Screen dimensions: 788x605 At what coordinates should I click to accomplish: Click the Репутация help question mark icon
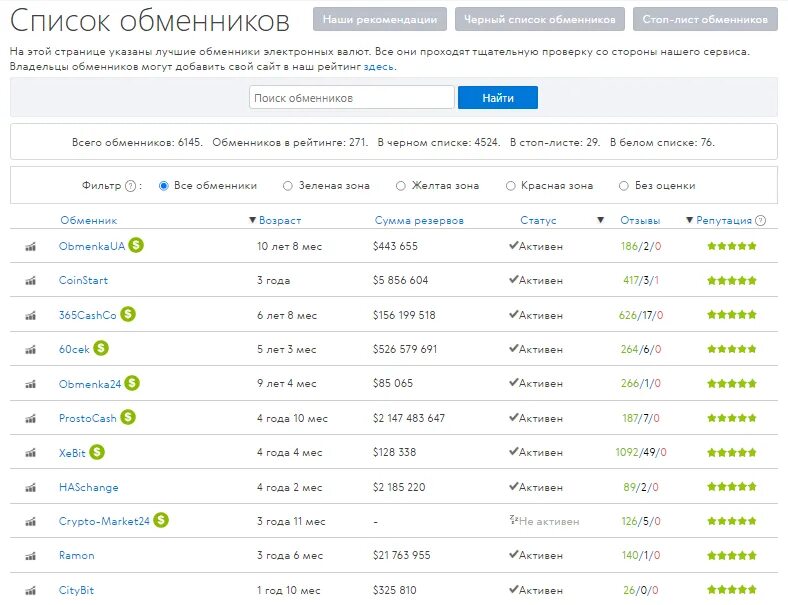pos(761,220)
